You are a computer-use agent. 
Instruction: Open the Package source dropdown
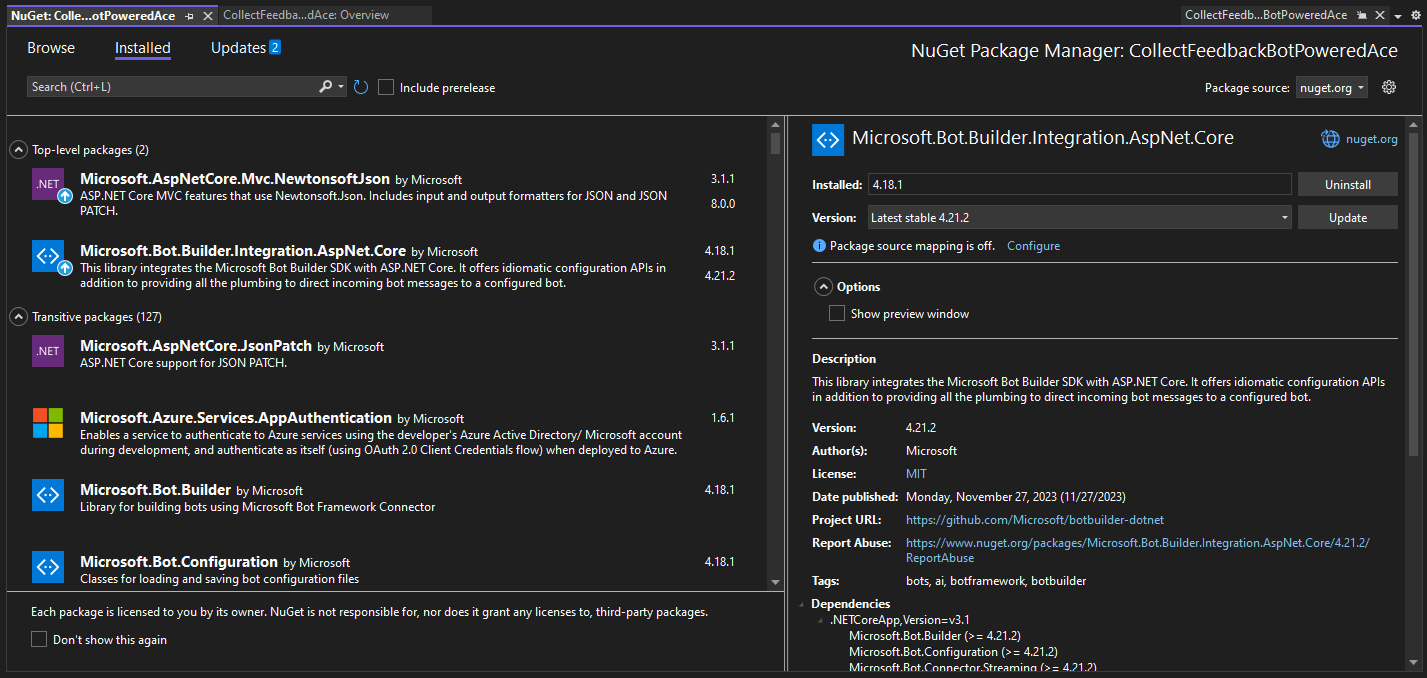[1331, 87]
